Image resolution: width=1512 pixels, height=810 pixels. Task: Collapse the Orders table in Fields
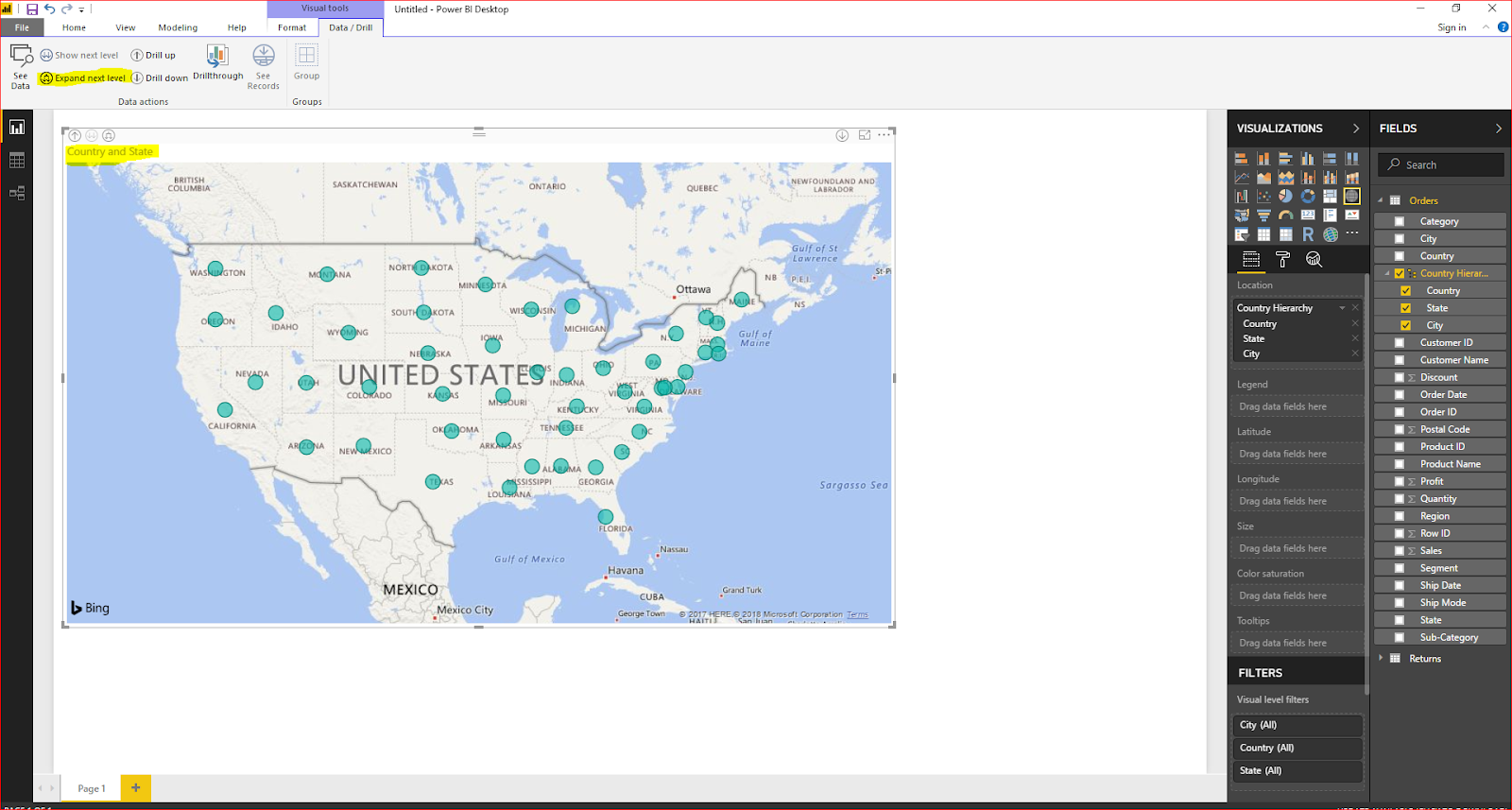[x=1381, y=200]
